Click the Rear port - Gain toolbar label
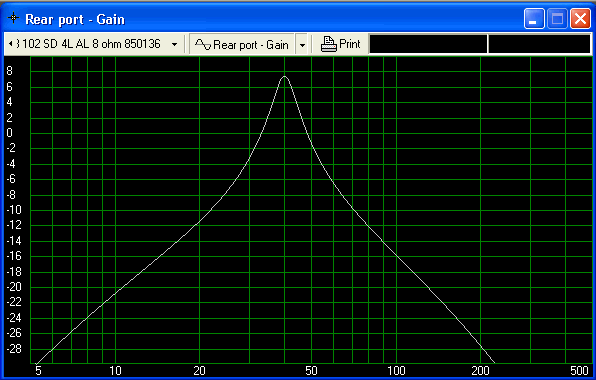Viewport: 596px width, 380px height. [251, 45]
